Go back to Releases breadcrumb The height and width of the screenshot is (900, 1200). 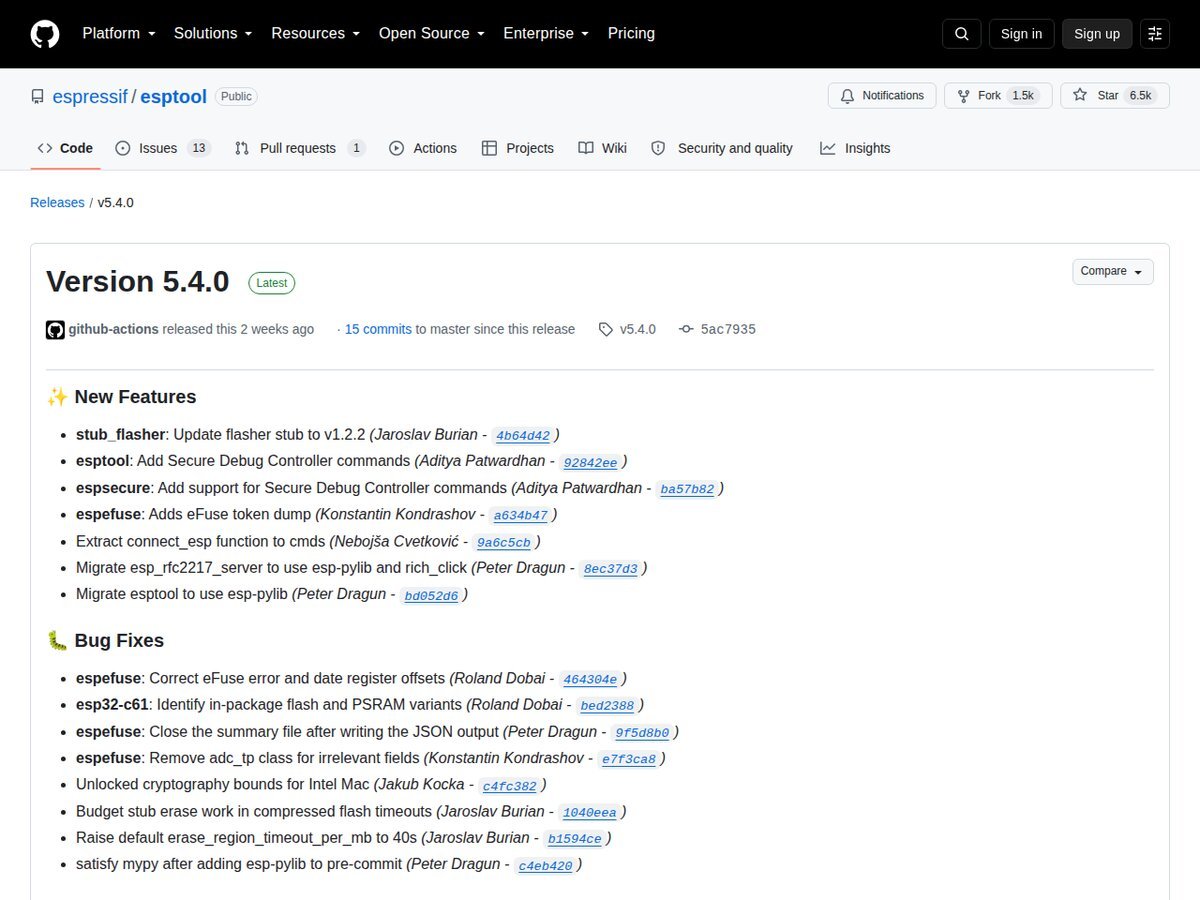[57, 202]
